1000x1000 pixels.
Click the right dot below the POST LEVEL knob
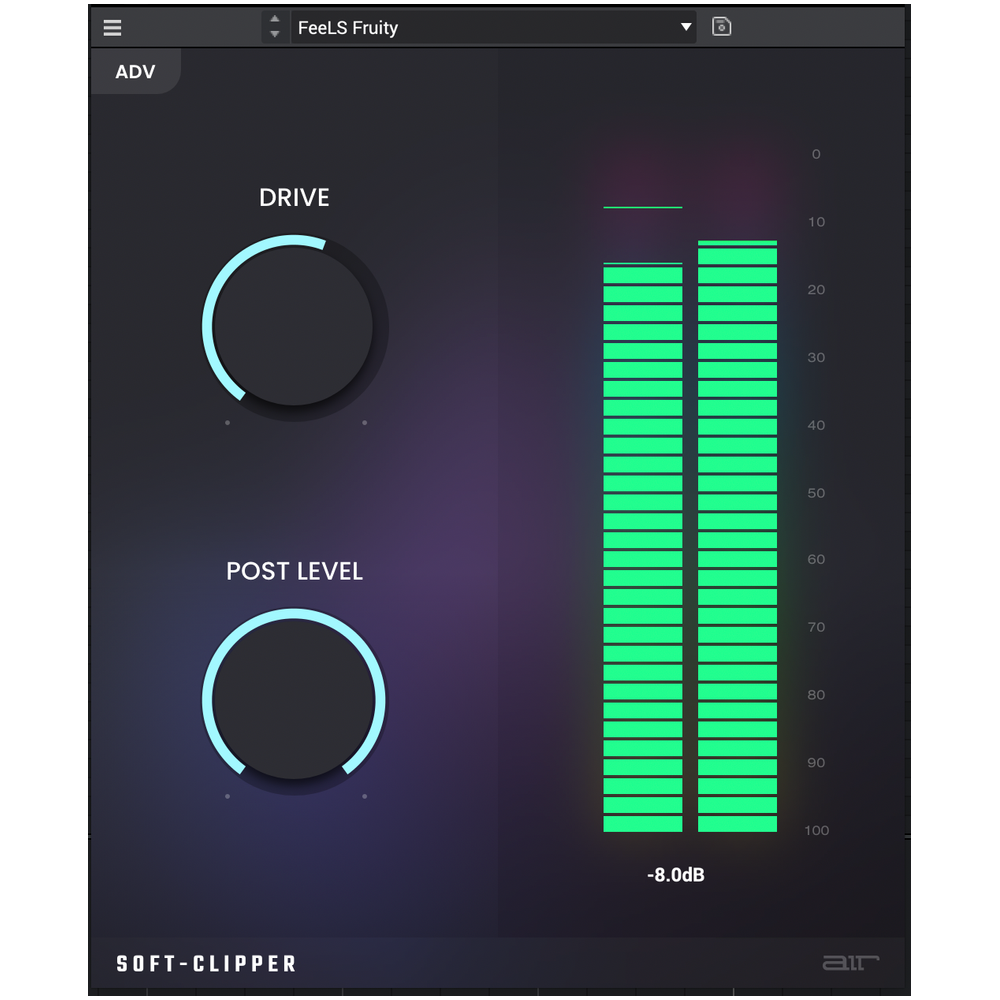pyautogui.click(x=364, y=796)
